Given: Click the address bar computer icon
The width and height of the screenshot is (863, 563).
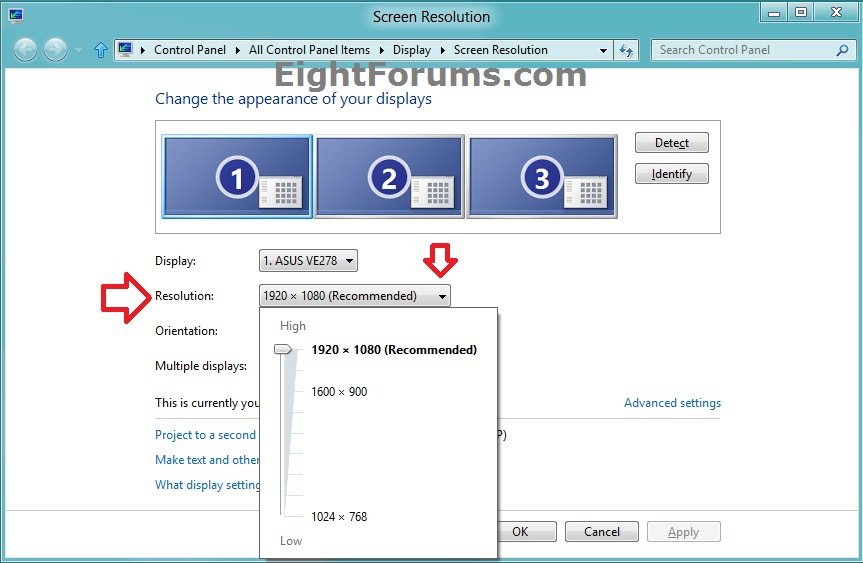Looking at the screenshot, I should click(x=125, y=50).
